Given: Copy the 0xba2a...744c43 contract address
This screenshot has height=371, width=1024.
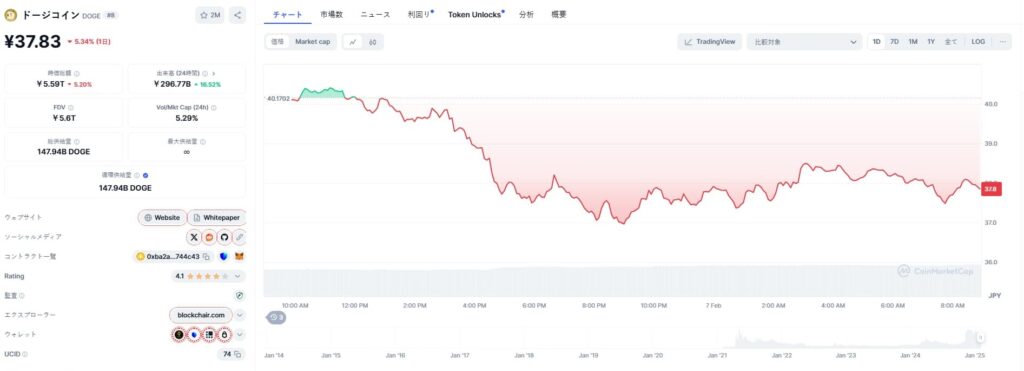Looking at the screenshot, I should pyautogui.click(x=207, y=257).
